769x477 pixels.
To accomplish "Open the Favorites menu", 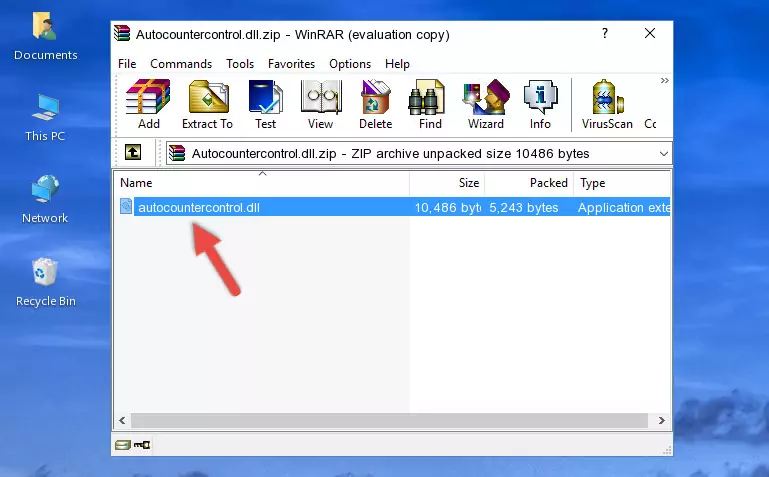I will click(291, 64).
